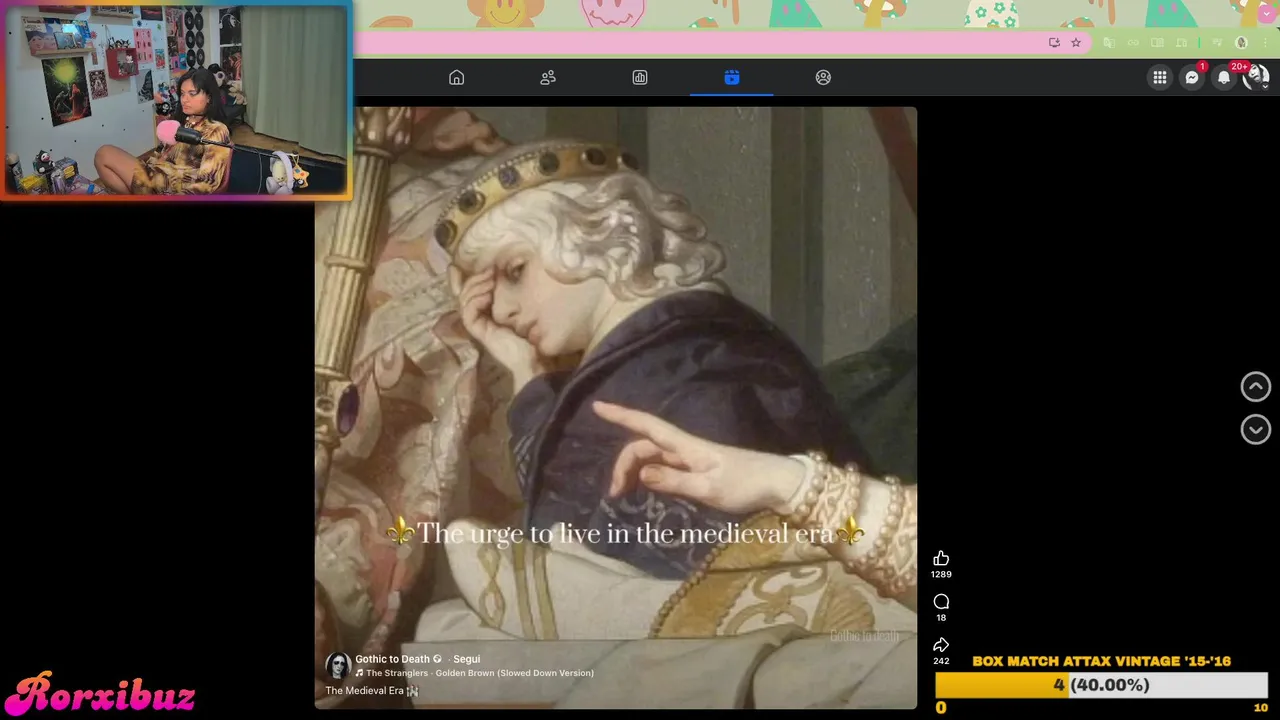Click 'The Medieval Era' caption text
The width and height of the screenshot is (1280, 720).
[x=365, y=691]
